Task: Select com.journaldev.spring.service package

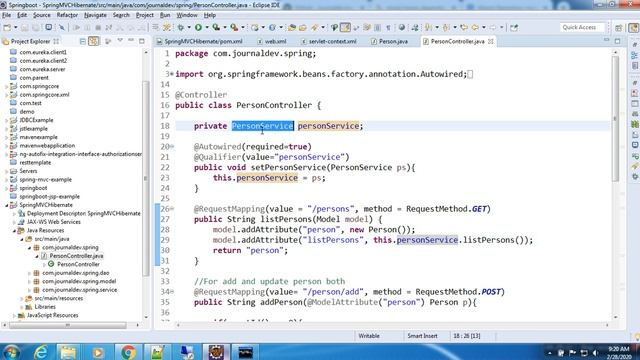Action: 79,290
